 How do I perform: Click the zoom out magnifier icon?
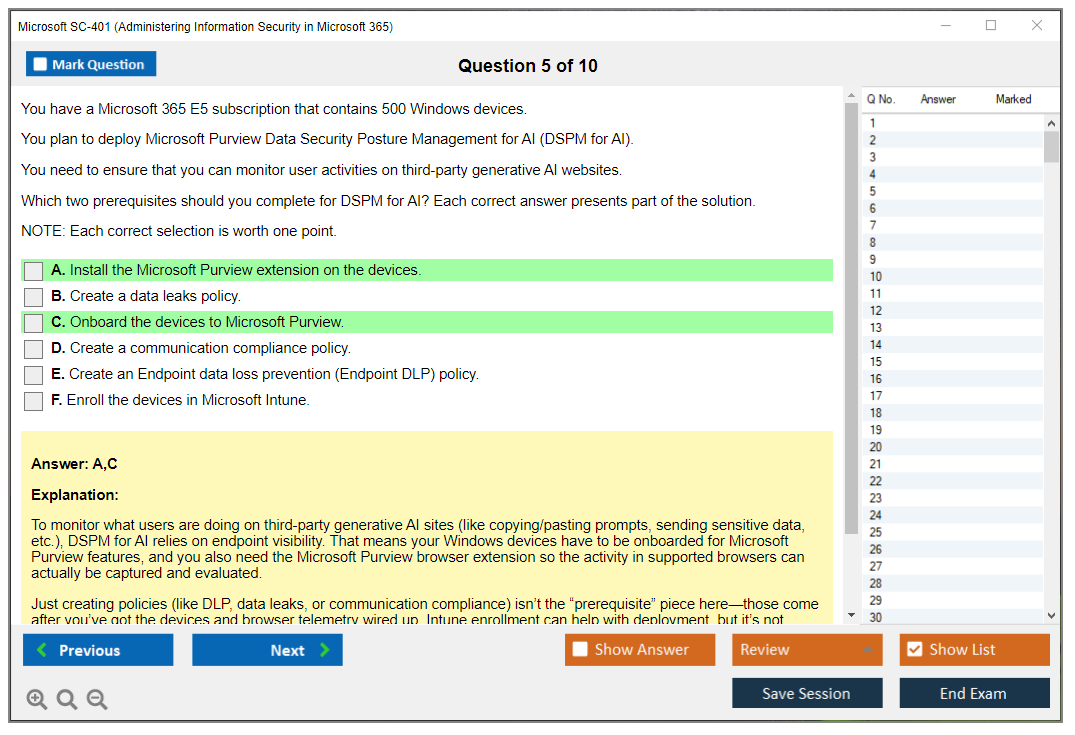tap(97, 699)
